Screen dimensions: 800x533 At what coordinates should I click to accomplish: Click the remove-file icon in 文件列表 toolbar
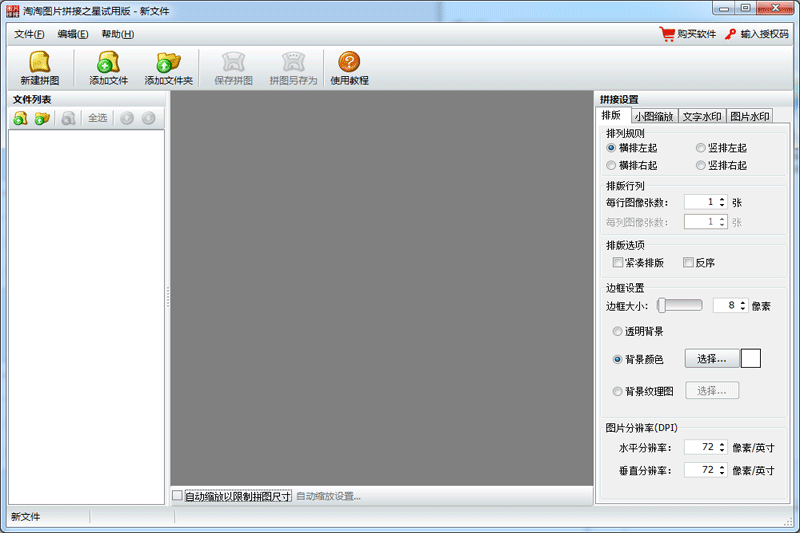click(x=68, y=118)
